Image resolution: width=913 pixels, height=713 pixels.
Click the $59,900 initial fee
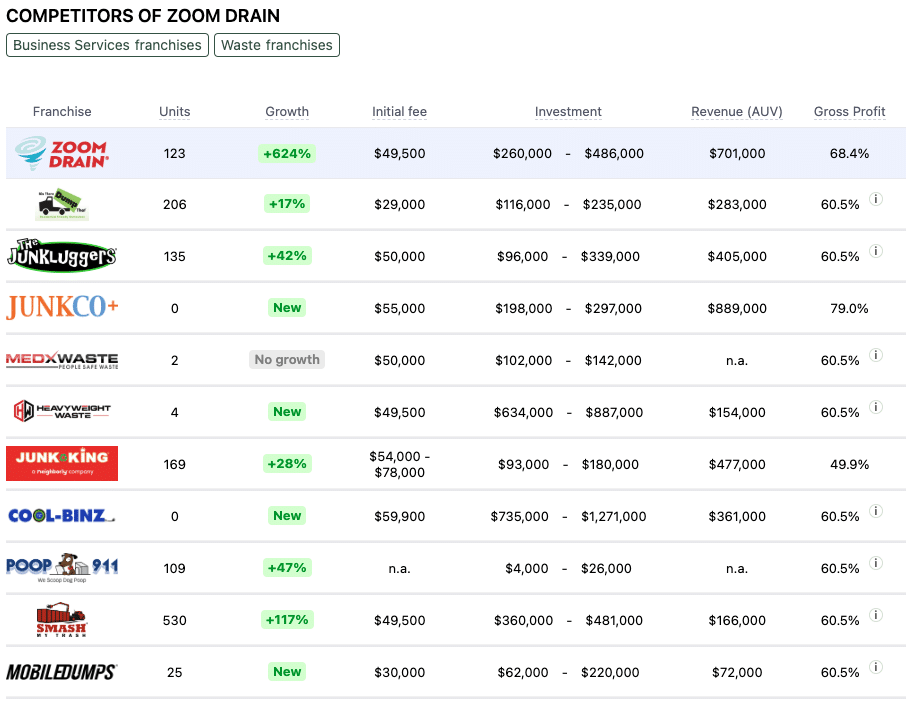(399, 516)
